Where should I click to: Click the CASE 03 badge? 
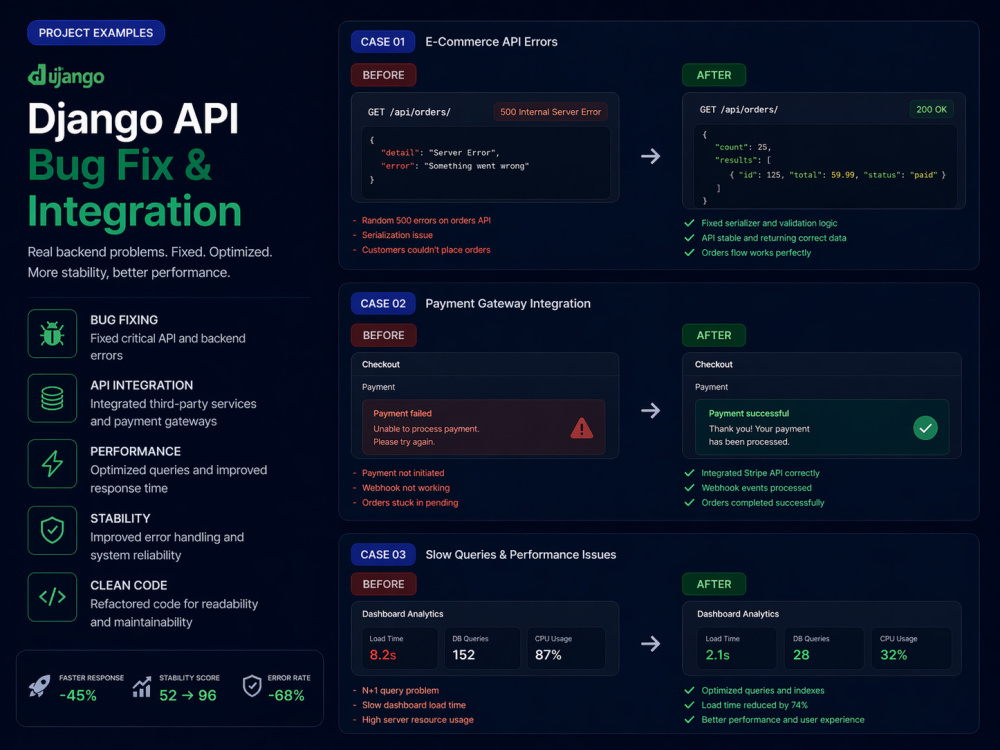[x=383, y=555]
